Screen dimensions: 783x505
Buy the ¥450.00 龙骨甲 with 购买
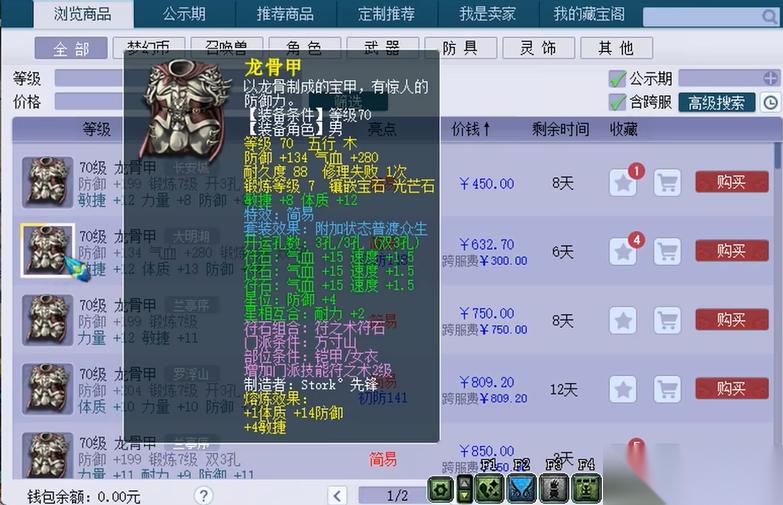tap(732, 182)
